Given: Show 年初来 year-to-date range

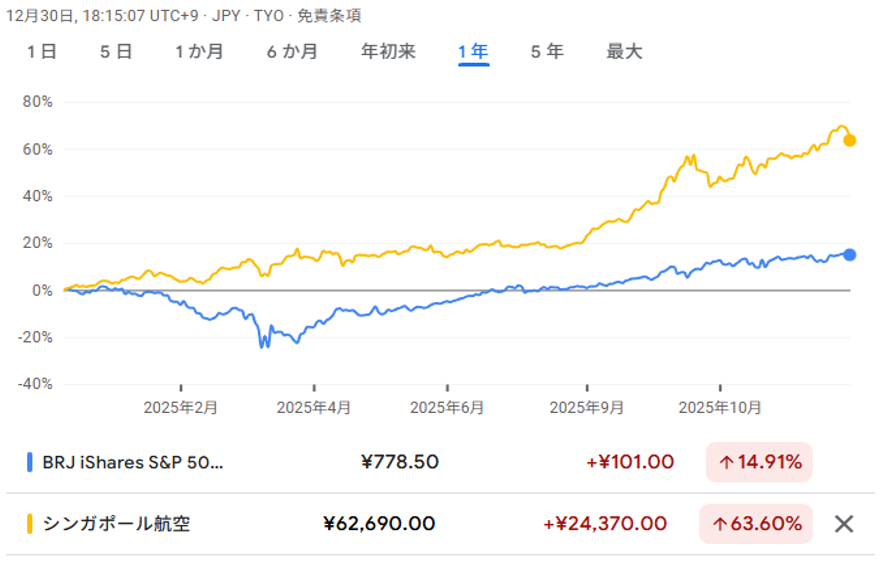Looking at the screenshot, I should [x=388, y=52].
